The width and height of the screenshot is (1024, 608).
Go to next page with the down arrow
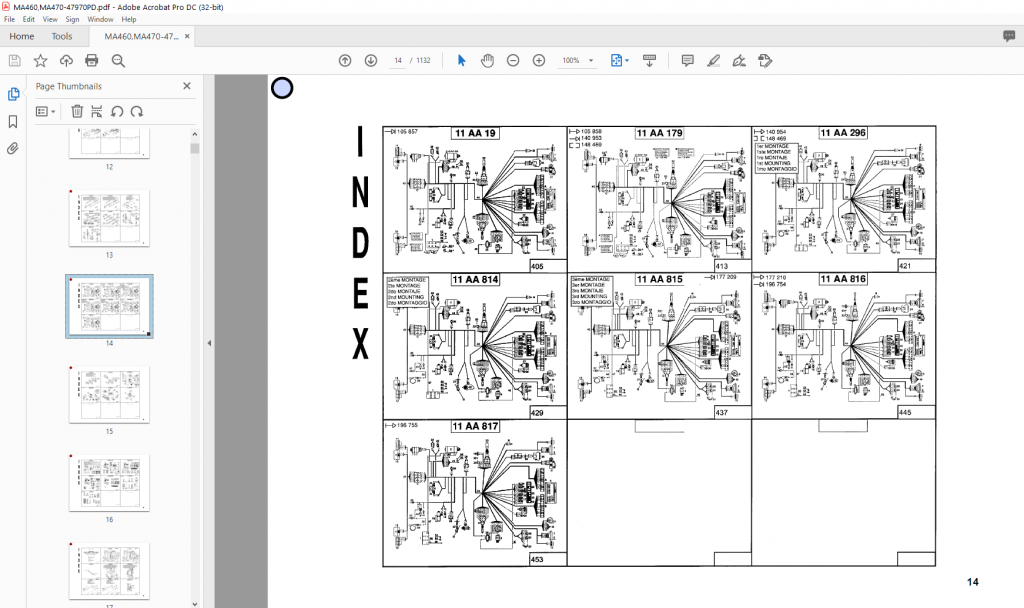[x=371, y=61]
